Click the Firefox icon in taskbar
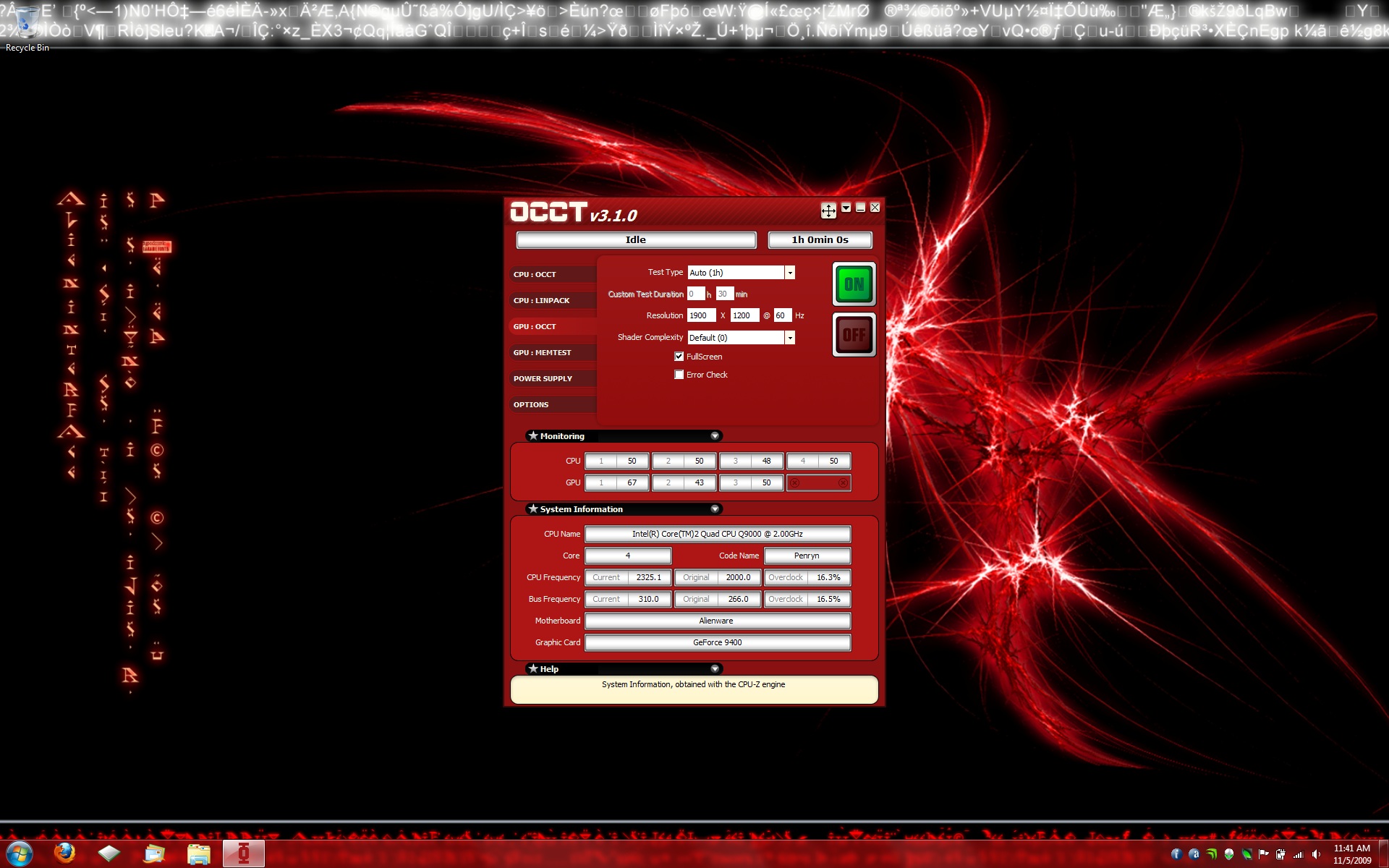This screenshot has width=1389, height=868. (x=64, y=854)
